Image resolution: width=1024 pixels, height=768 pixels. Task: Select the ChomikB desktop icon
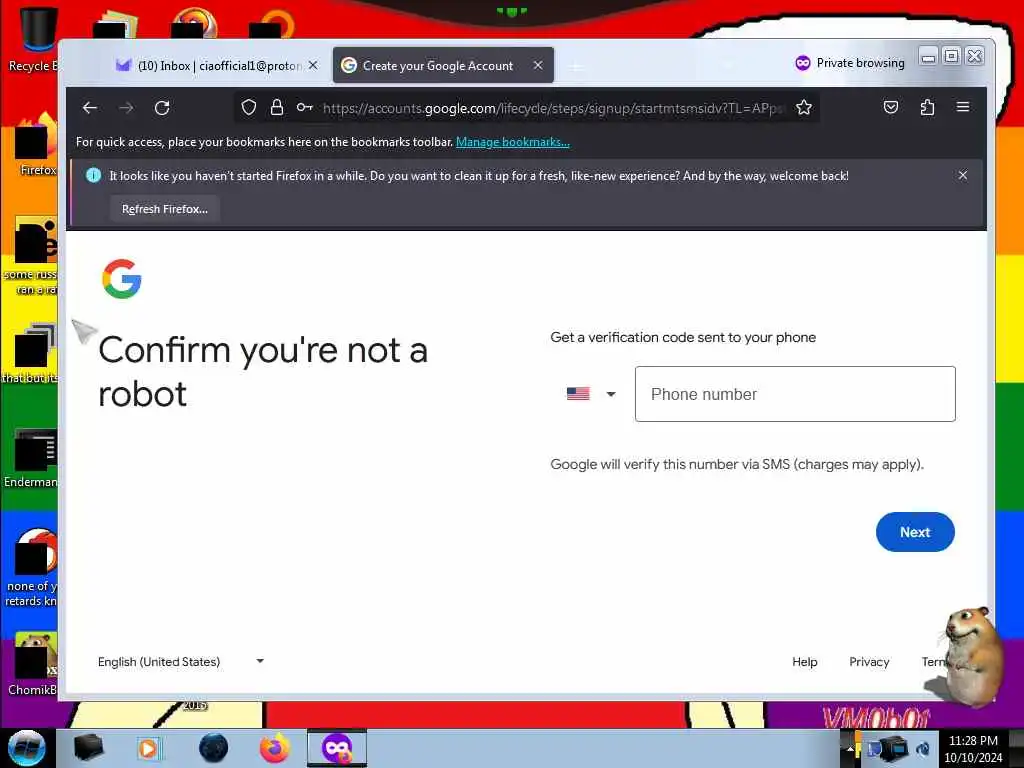click(x=33, y=664)
